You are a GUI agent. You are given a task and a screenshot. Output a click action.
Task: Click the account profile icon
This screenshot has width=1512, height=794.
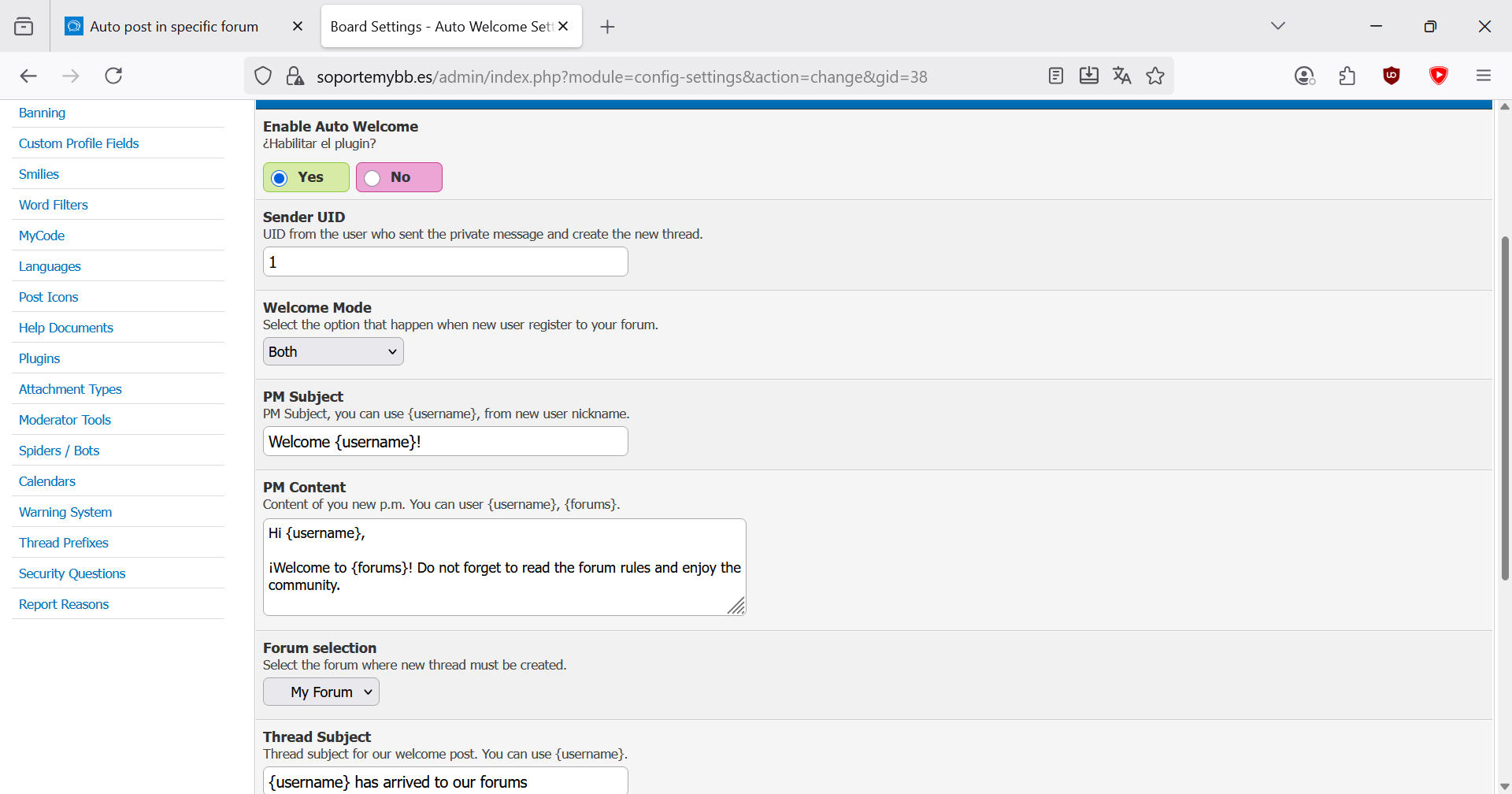(x=1304, y=76)
